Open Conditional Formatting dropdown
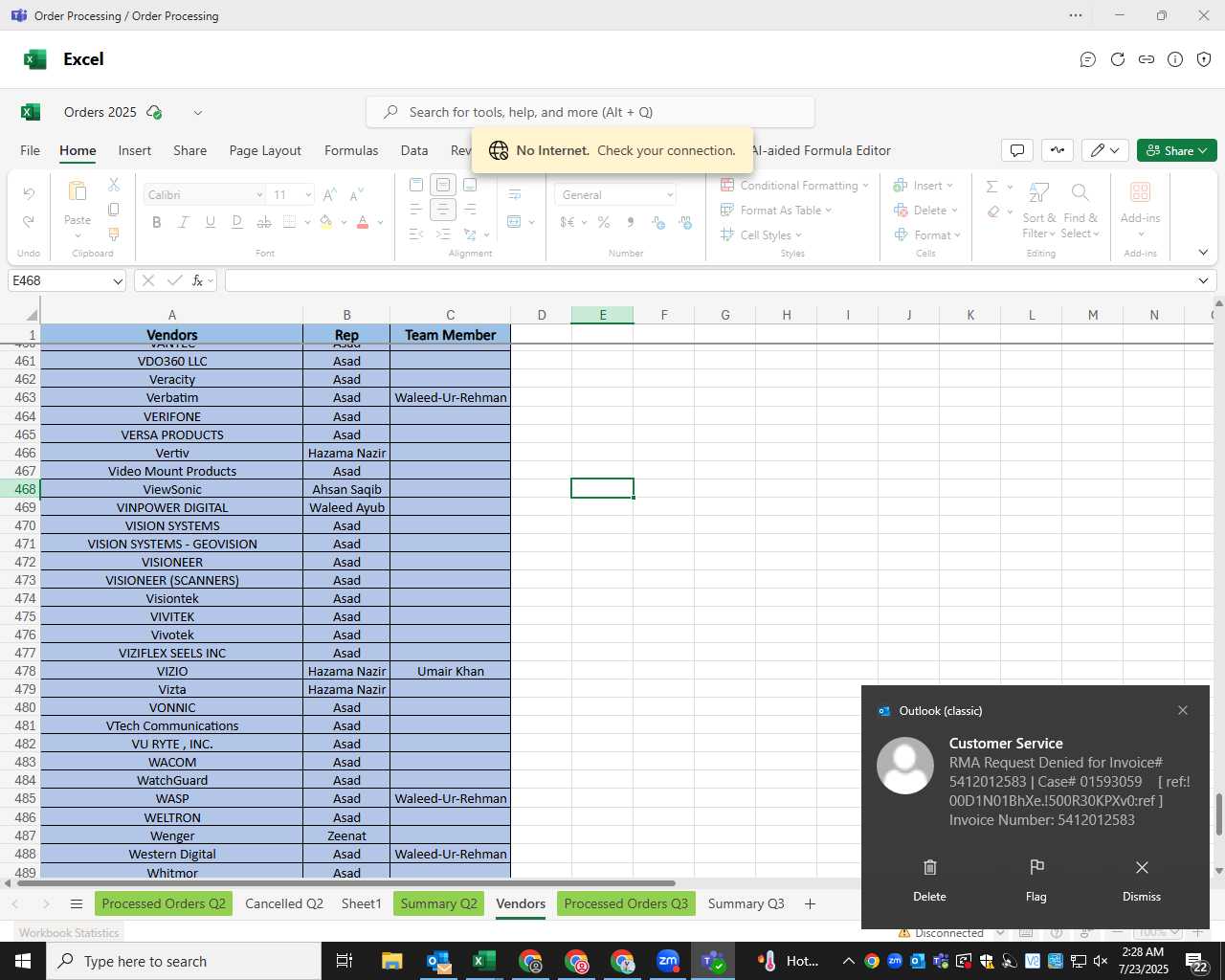1225x980 pixels. tap(794, 186)
